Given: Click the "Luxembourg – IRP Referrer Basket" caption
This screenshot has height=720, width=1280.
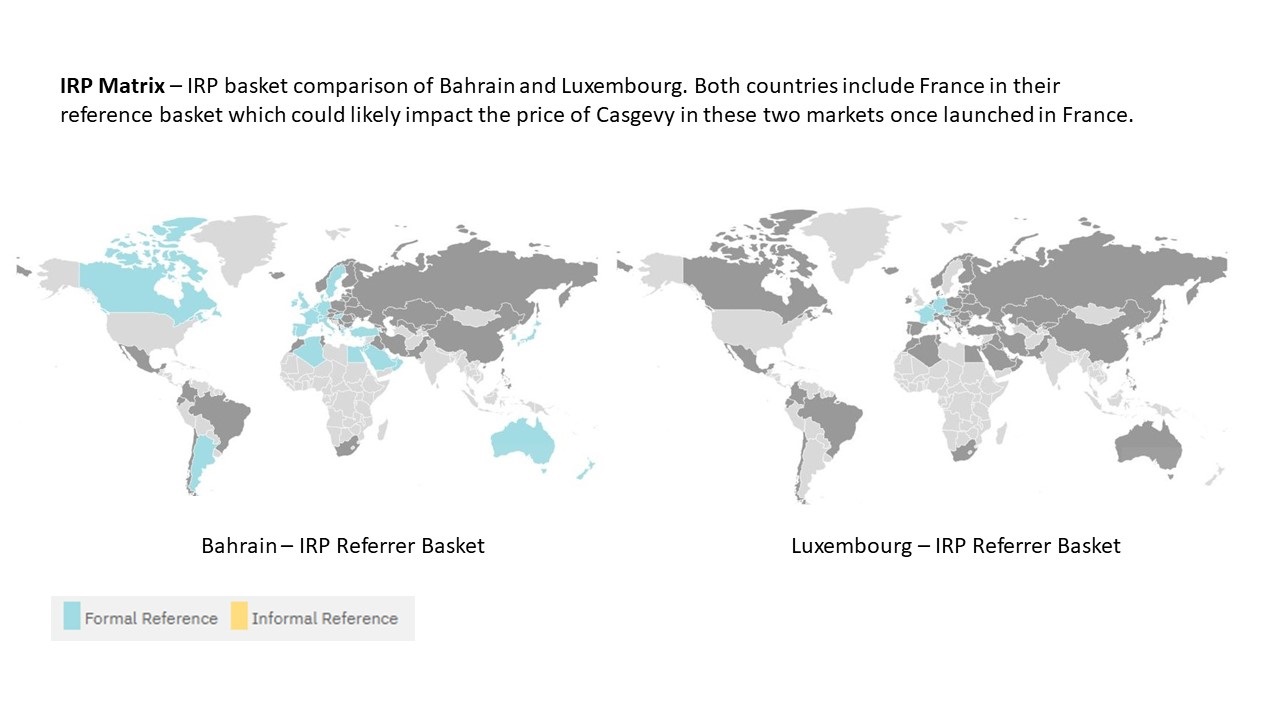Looking at the screenshot, I should tap(955, 546).
